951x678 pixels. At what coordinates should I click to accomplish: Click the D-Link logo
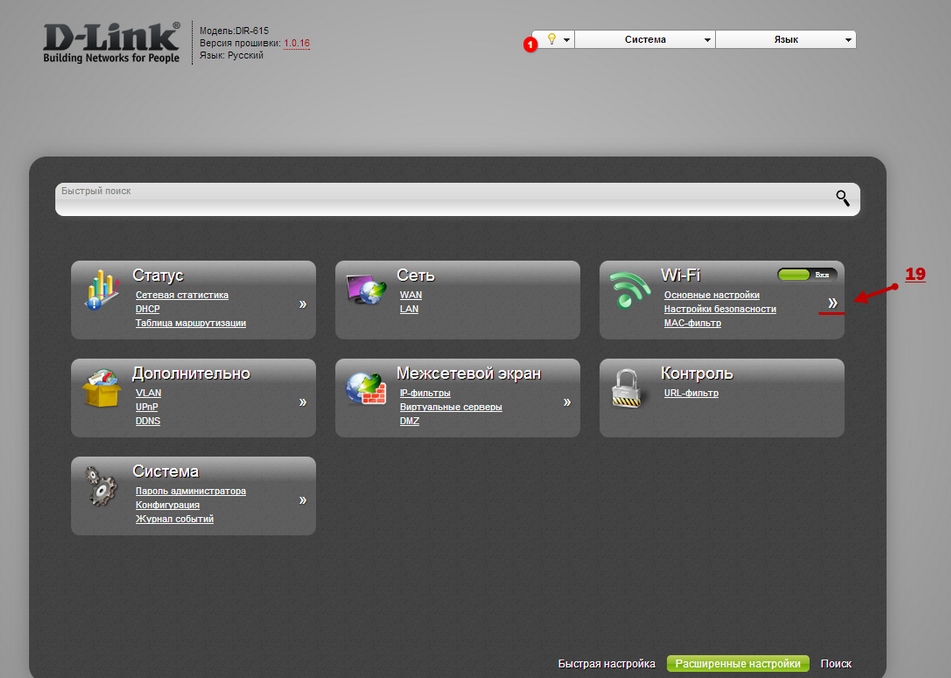[x=112, y=42]
